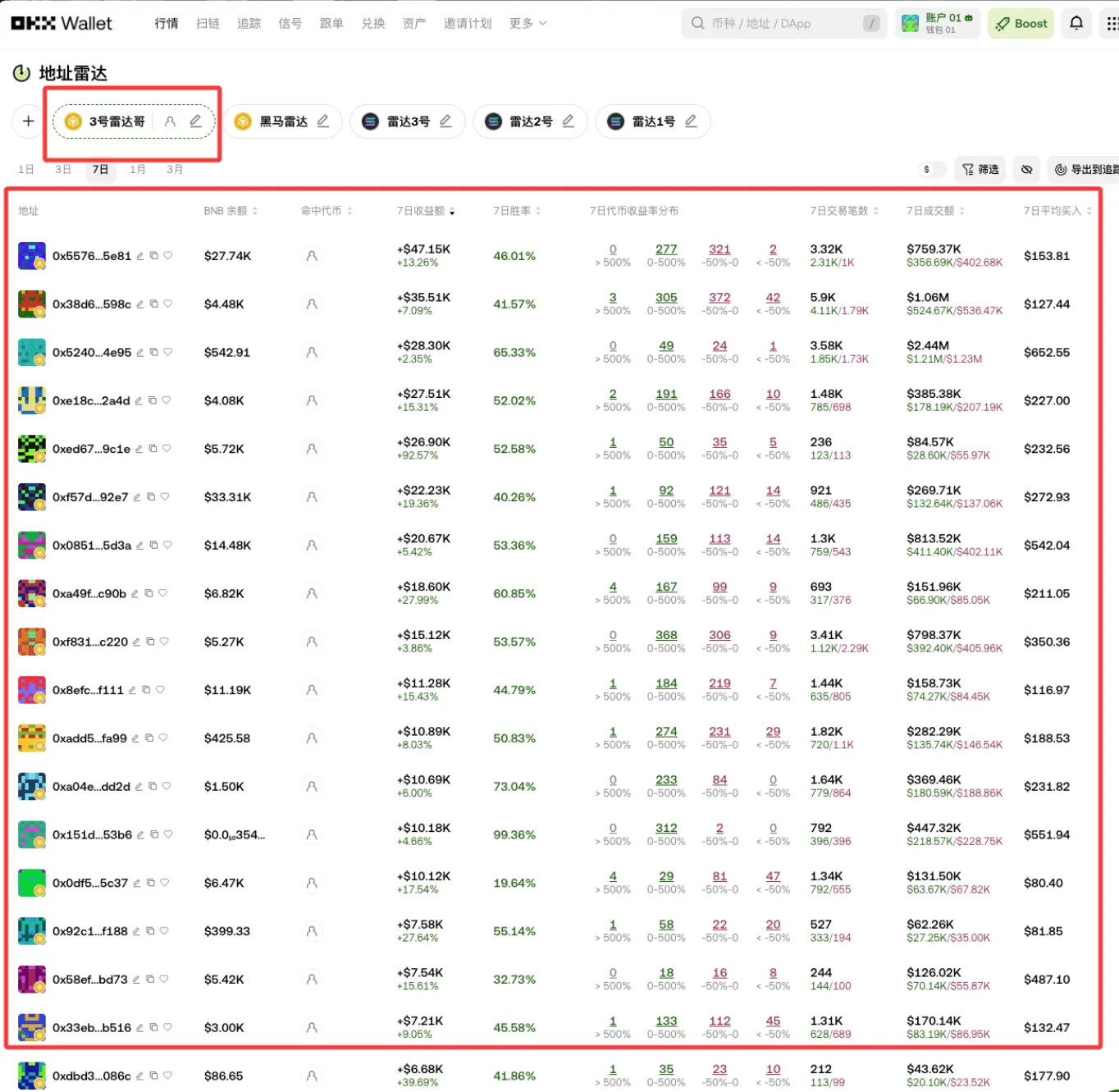Switch to the 1月 time range tab
1119x1092 pixels.
point(138,169)
